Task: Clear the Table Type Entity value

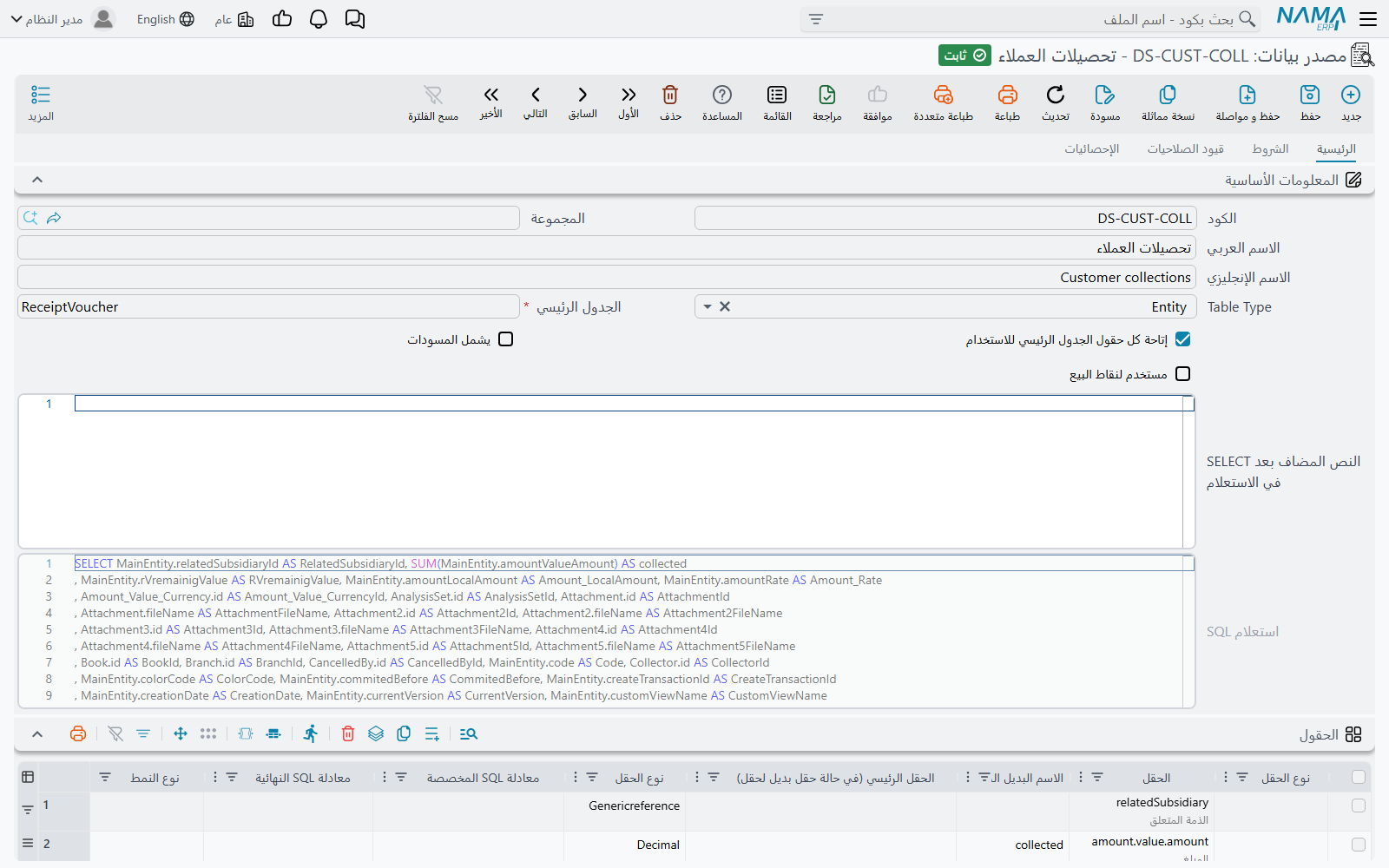Action: pos(725,306)
